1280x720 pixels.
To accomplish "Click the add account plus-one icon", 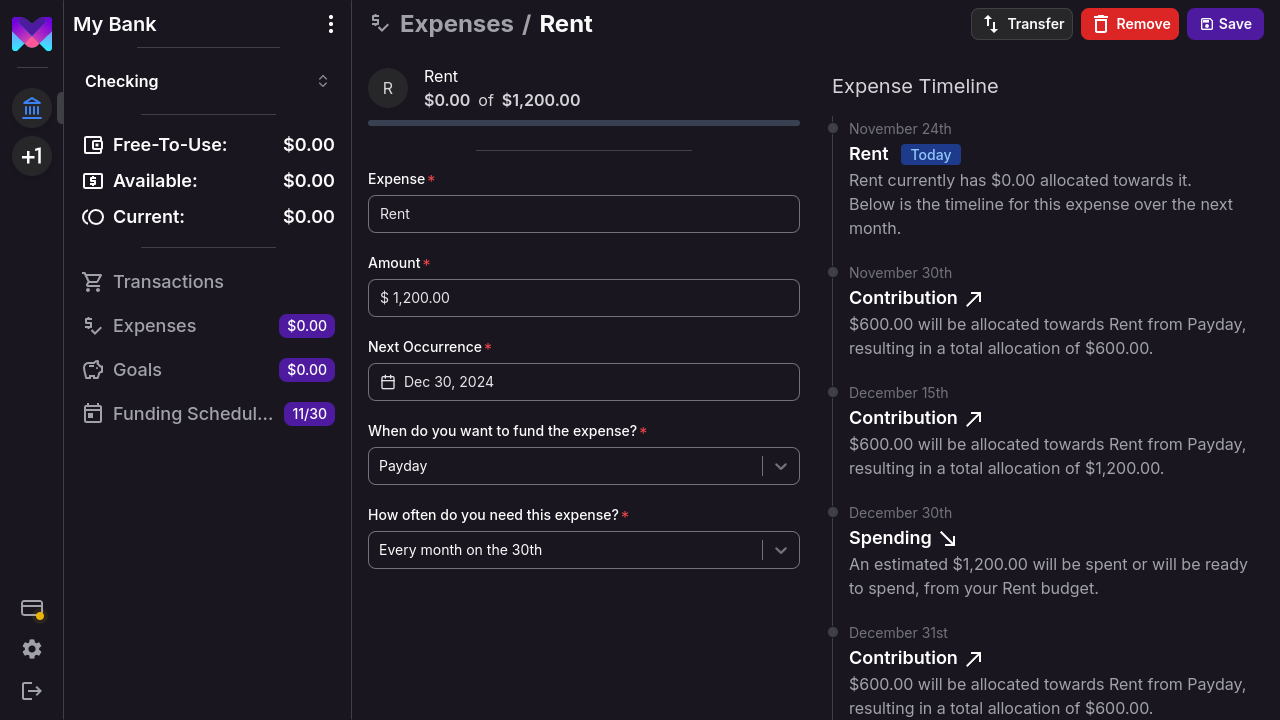I will [x=32, y=156].
